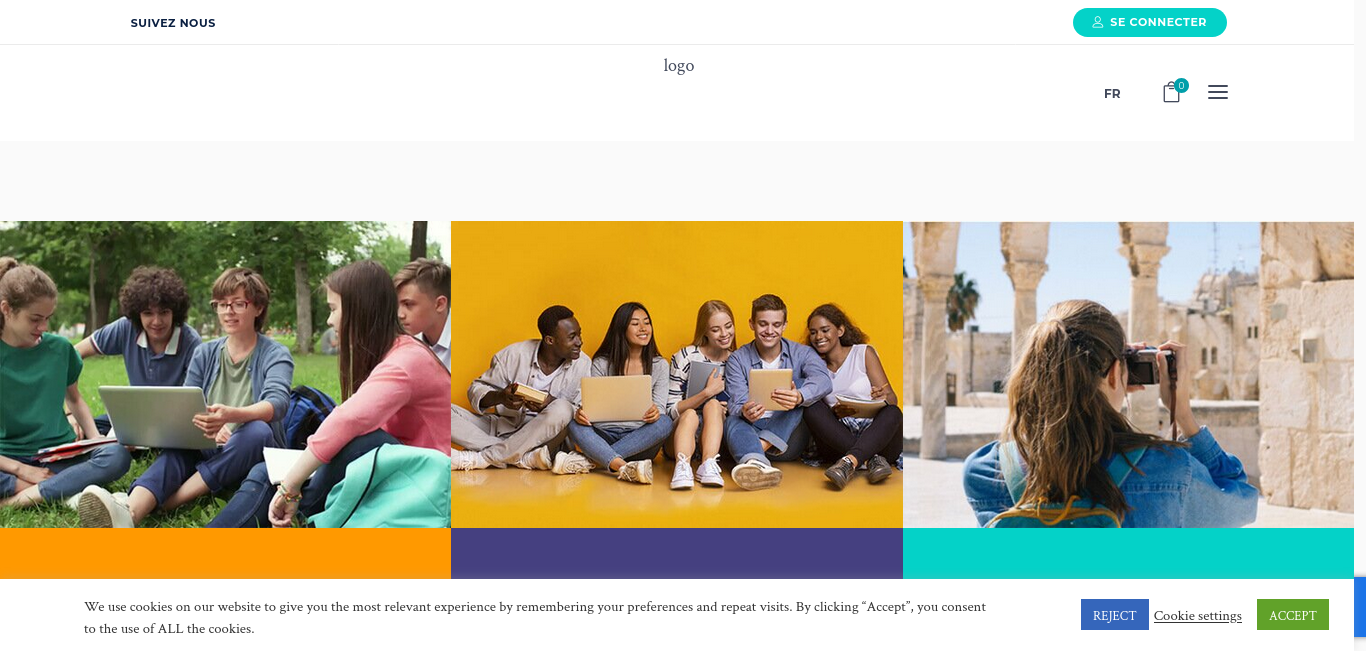Click the site logo
This screenshot has height=651, width=1366.
coord(679,66)
